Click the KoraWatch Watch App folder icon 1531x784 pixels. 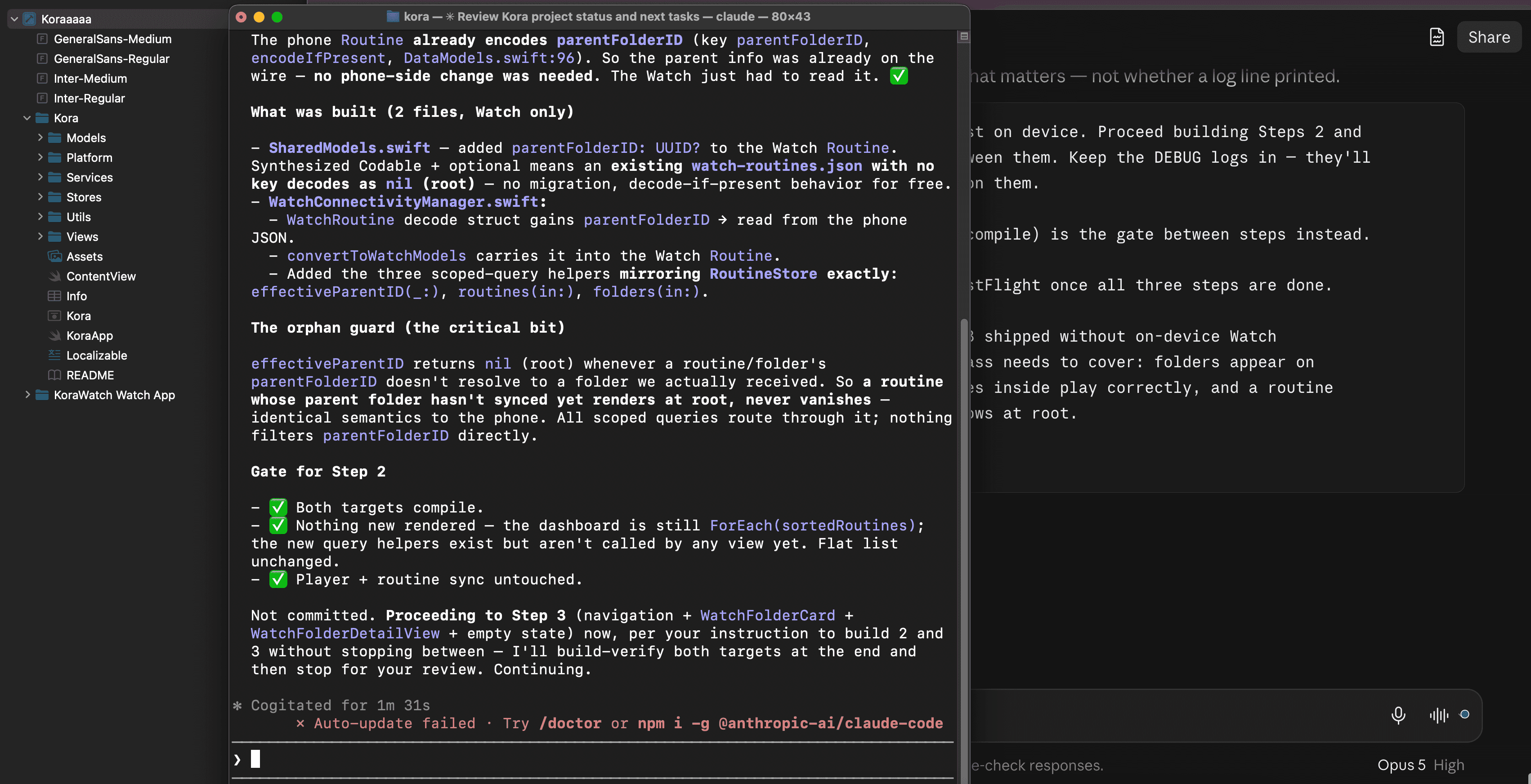click(x=42, y=395)
